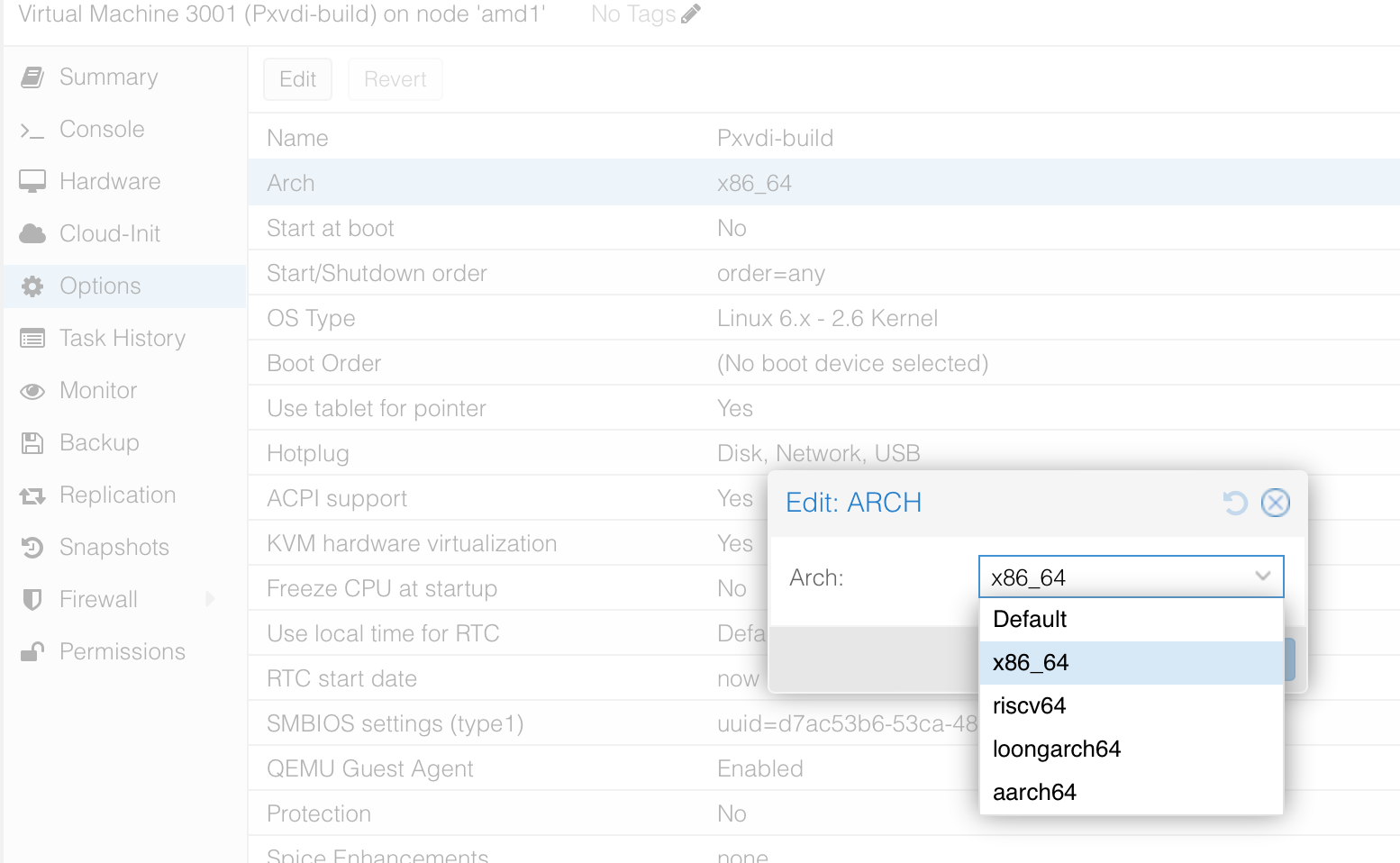Select the Hardware monitor icon
The height and width of the screenshot is (863, 1400).
tap(32, 182)
